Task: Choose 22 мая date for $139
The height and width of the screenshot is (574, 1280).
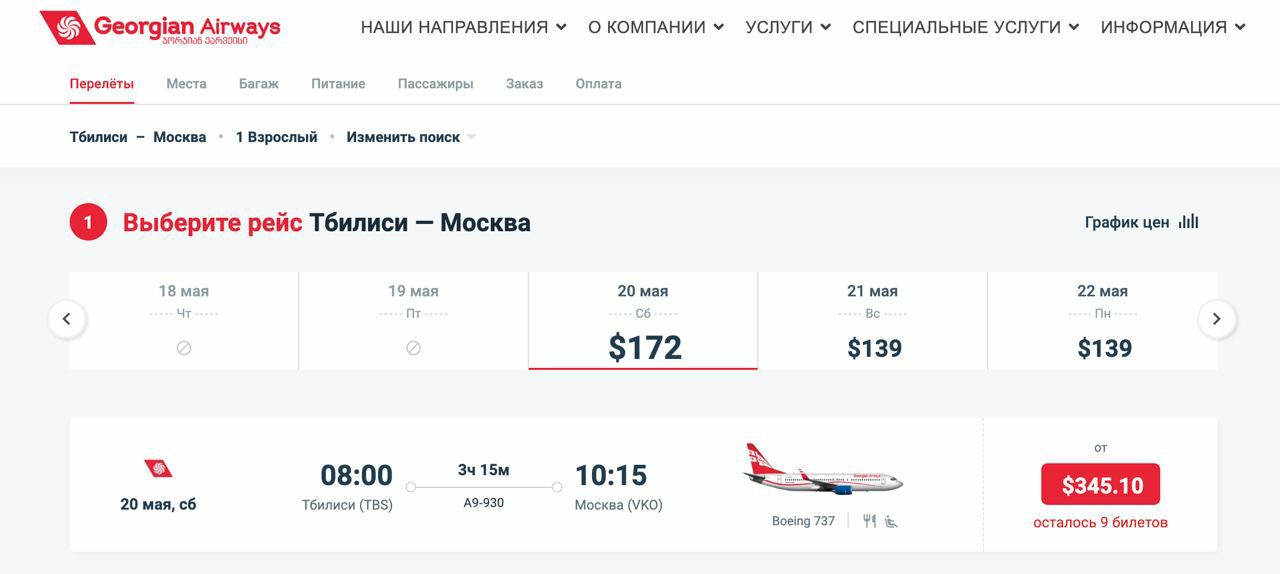Action: coord(1103,321)
